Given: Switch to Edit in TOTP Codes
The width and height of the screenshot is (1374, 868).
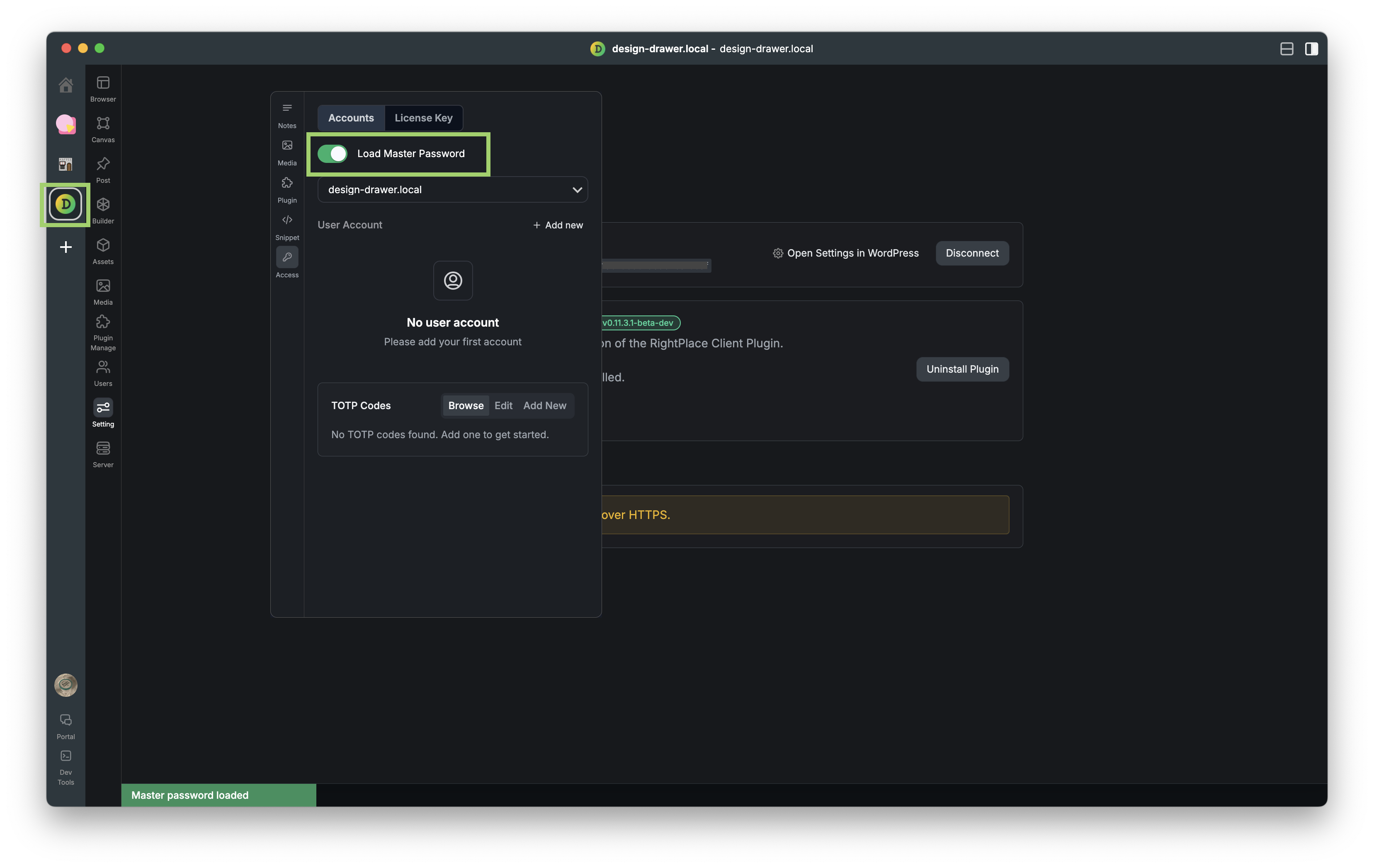Looking at the screenshot, I should tap(503, 405).
